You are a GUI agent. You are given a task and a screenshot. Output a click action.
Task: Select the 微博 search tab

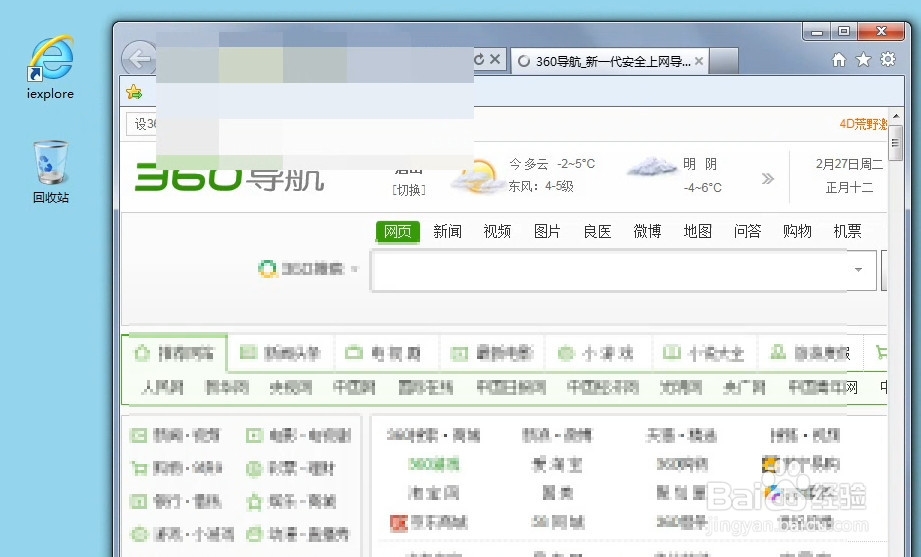click(x=647, y=231)
